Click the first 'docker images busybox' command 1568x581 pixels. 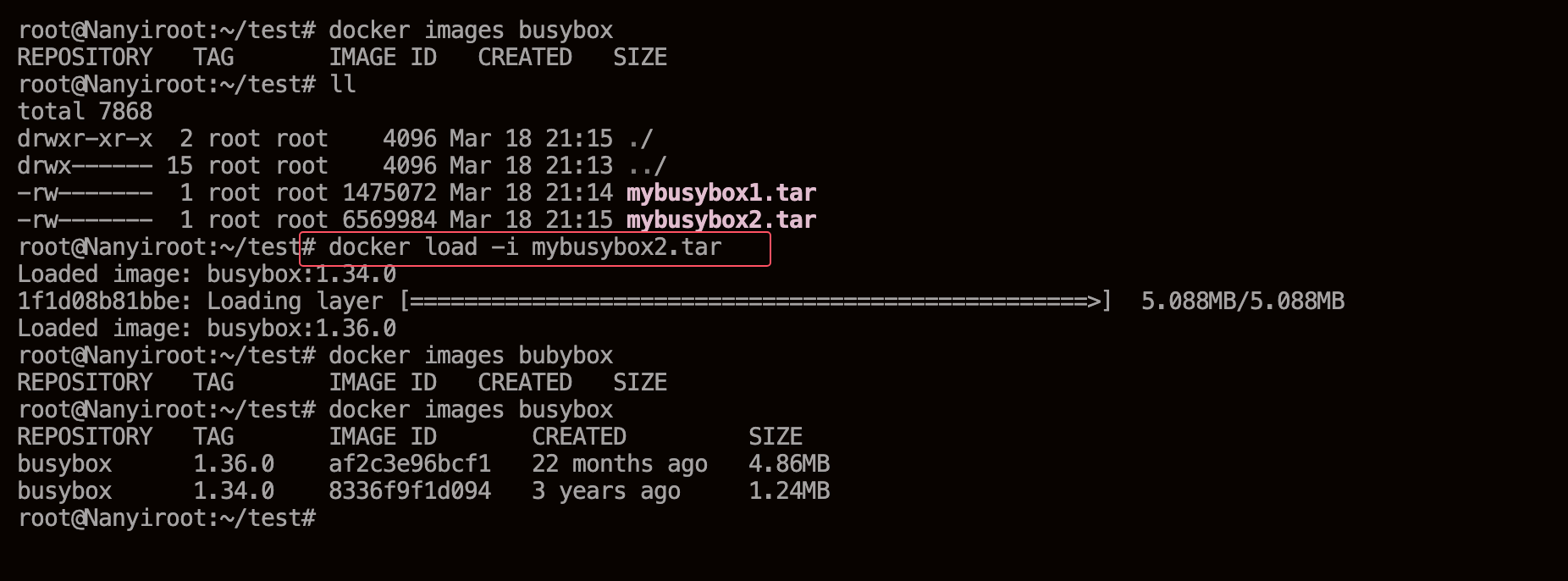(x=471, y=30)
